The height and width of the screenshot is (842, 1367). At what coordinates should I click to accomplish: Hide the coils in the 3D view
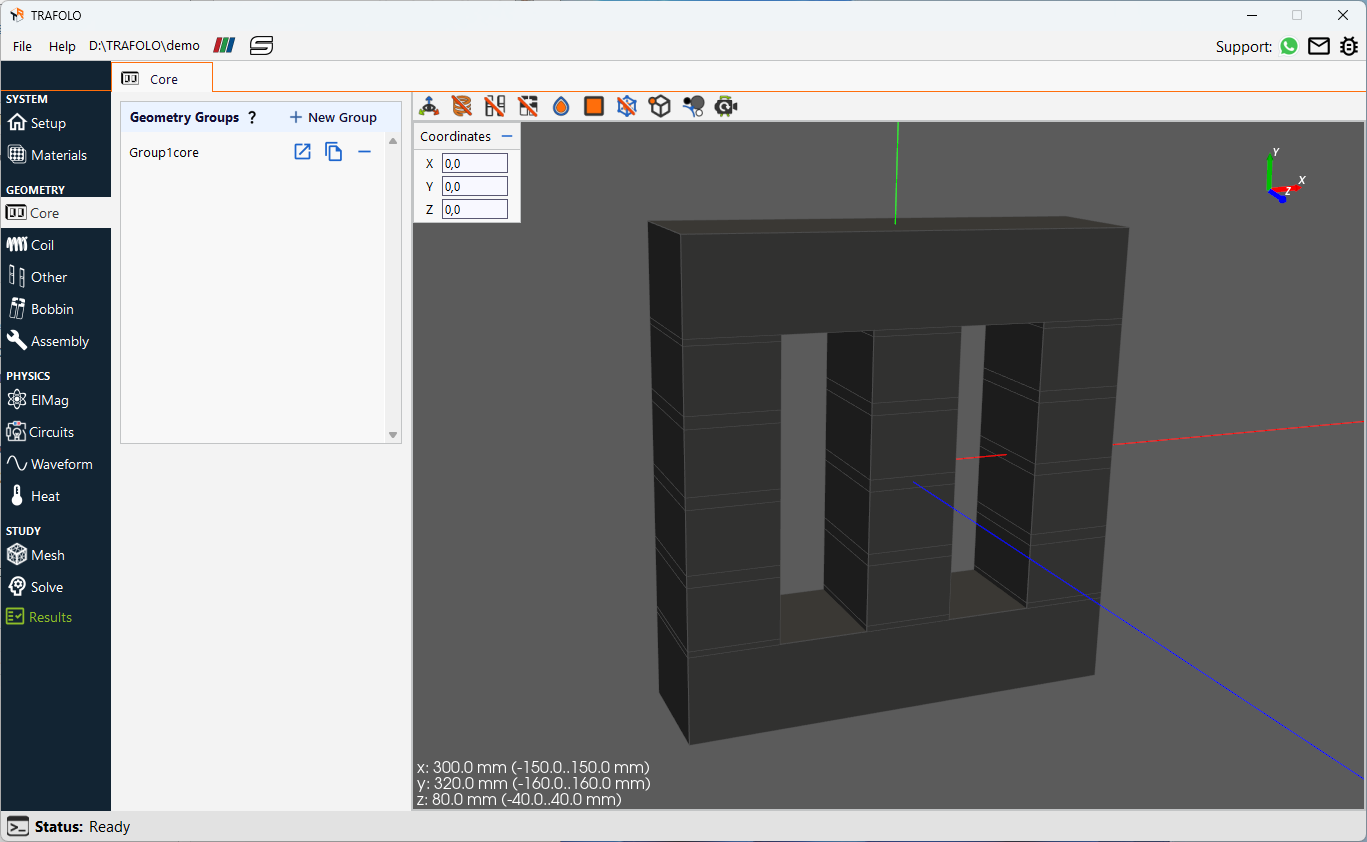click(460, 105)
